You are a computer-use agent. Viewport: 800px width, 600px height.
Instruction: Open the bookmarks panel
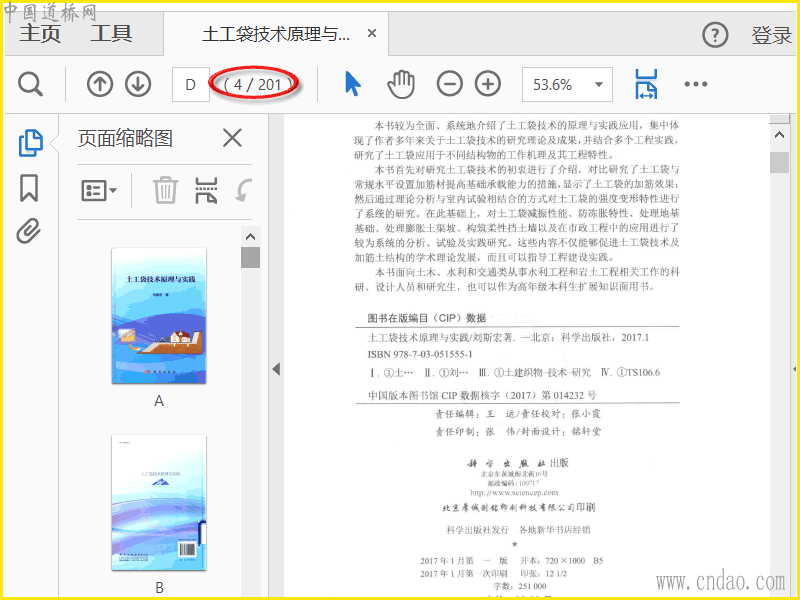coord(29,188)
